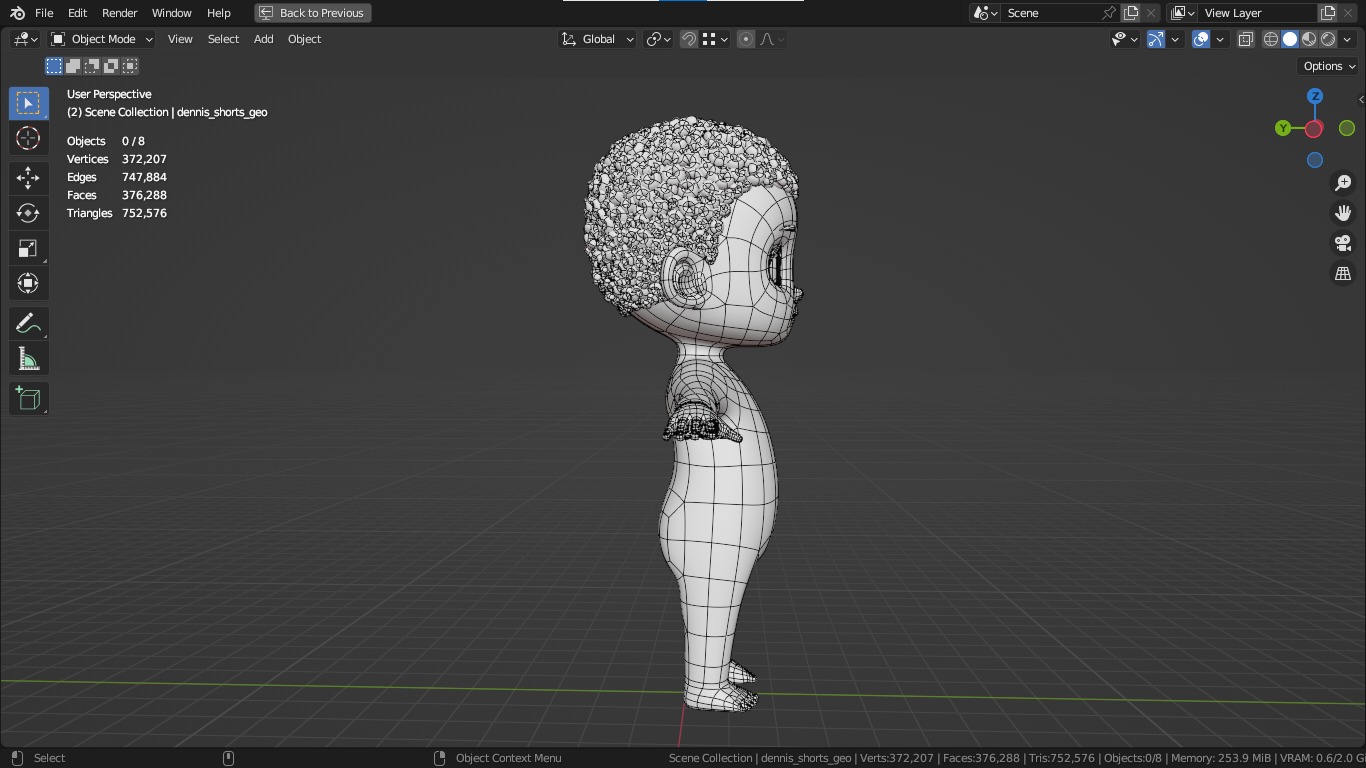This screenshot has height=768, width=1366.
Task: Open the Window menu
Action: coord(171,13)
